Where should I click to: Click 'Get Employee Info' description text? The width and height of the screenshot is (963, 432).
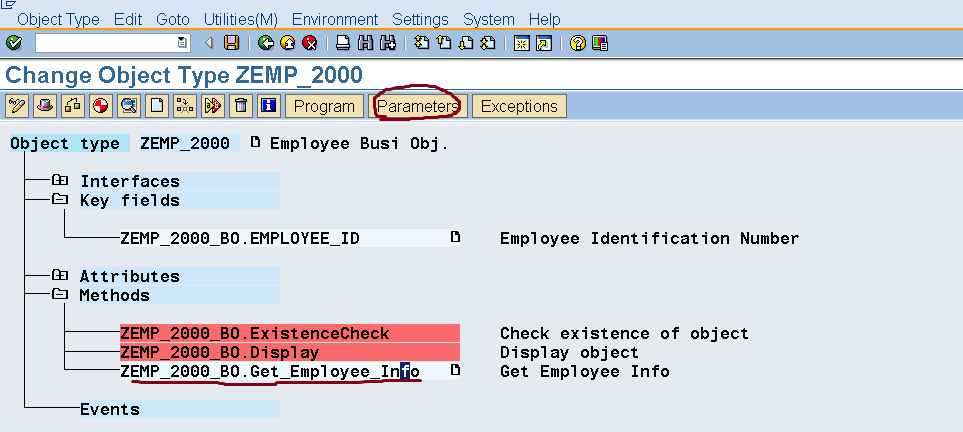click(585, 372)
